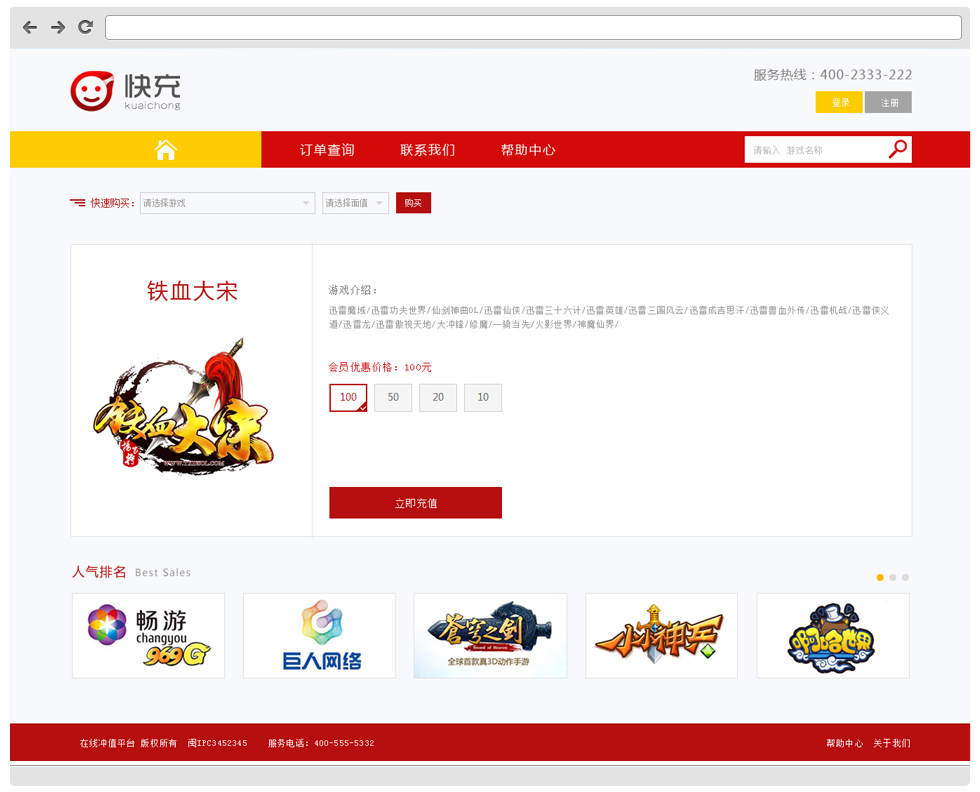Image resolution: width=980 pixels, height=792 pixels.
Task: Select the 20 price option
Action: click(x=438, y=398)
